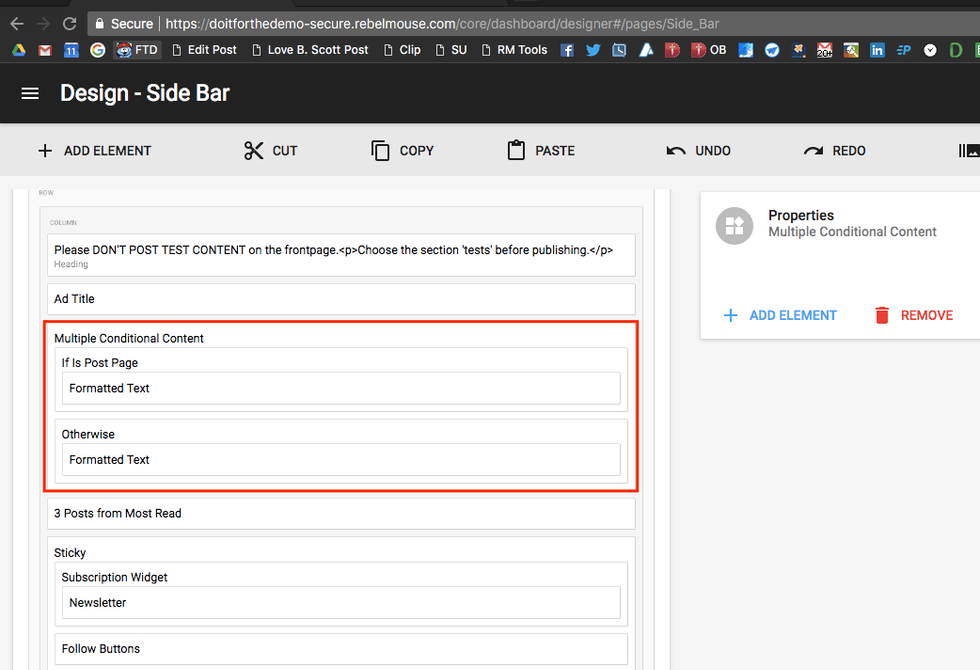Click the Properties element type icon

point(734,225)
